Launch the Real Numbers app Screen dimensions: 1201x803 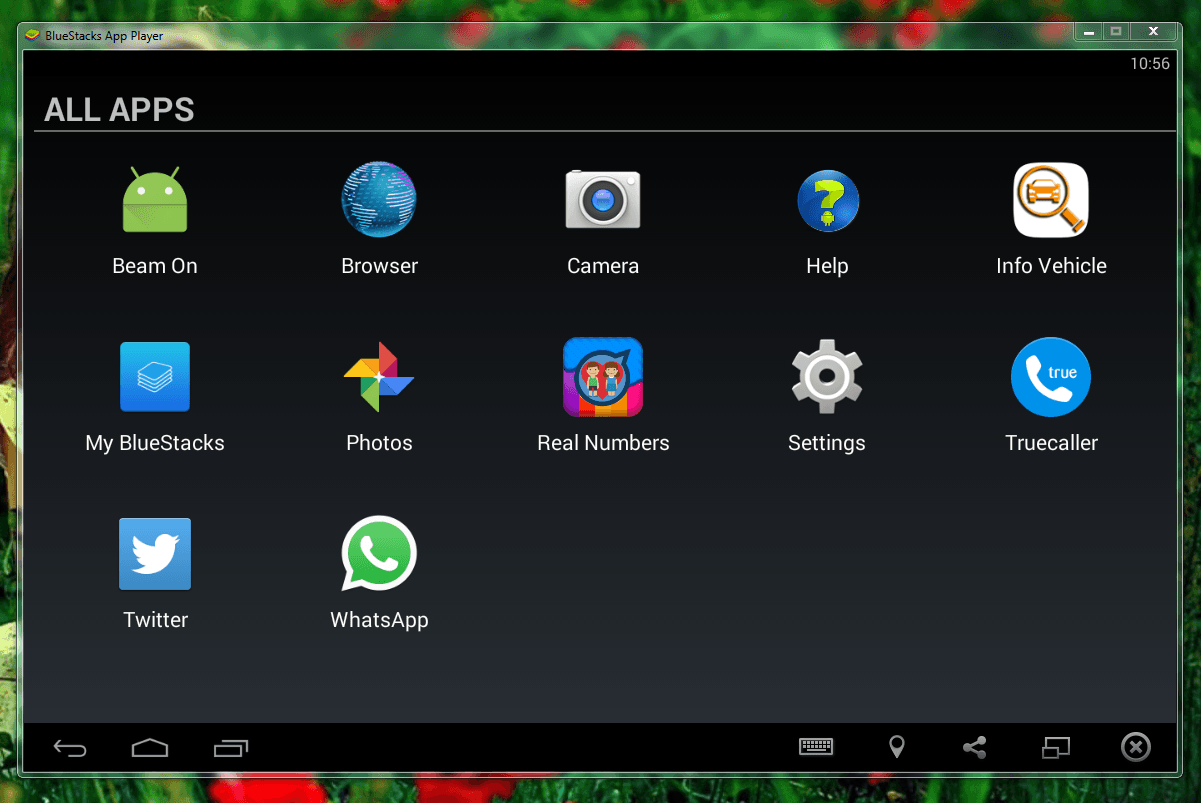[x=603, y=377]
